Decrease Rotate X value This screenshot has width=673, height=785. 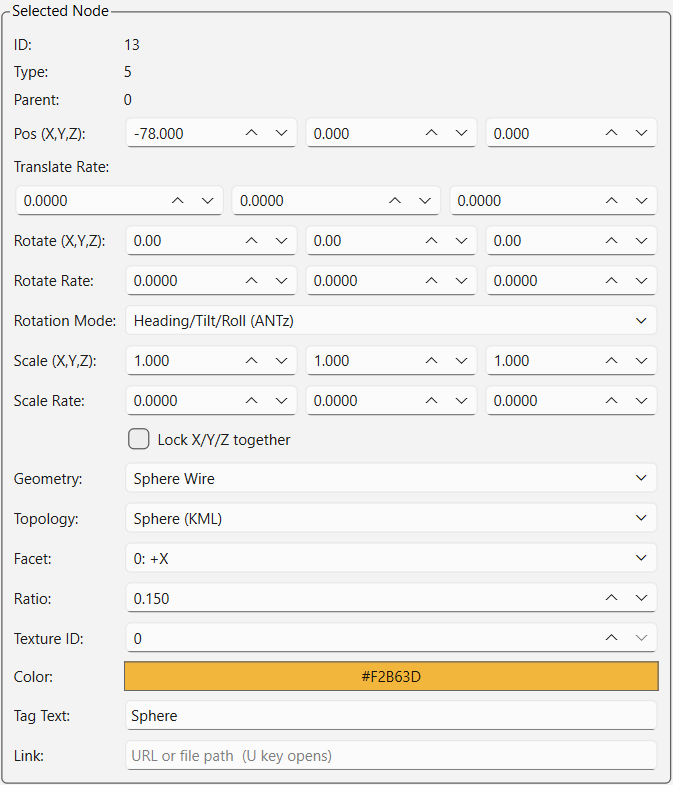[281, 241]
